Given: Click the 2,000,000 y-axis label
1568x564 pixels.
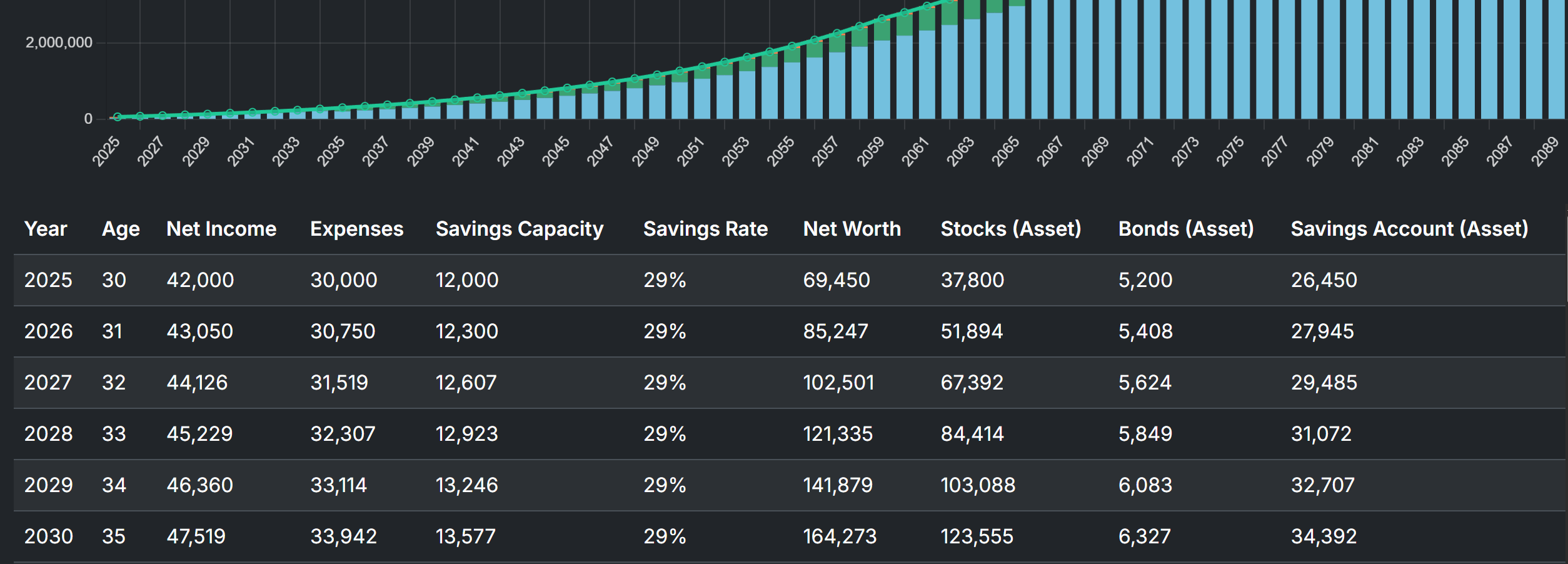Looking at the screenshot, I should [x=59, y=43].
